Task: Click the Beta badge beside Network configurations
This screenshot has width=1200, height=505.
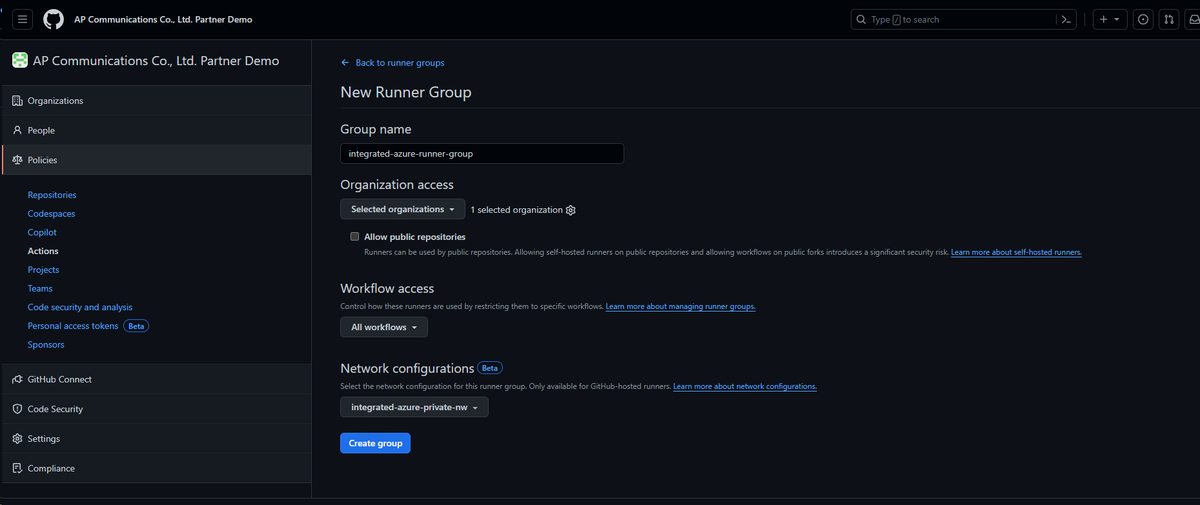Action: (x=490, y=368)
